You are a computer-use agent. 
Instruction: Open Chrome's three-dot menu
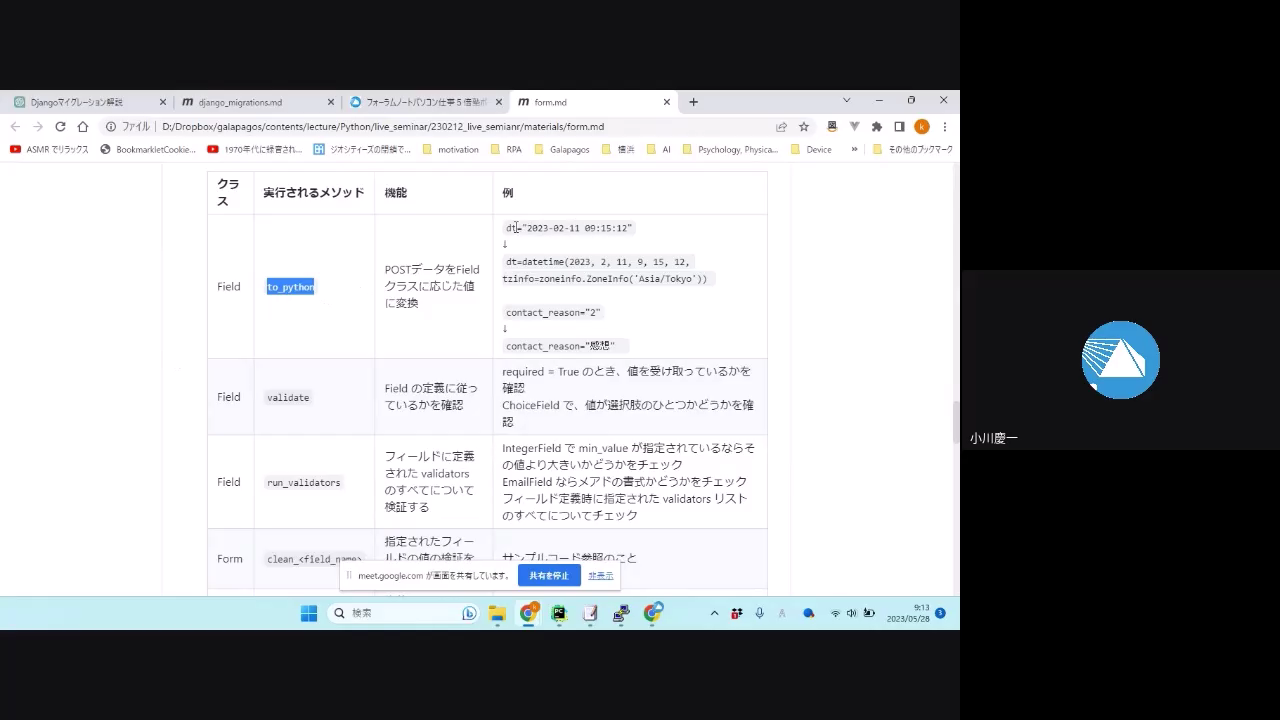pyautogui.click(x=944, y=127)
